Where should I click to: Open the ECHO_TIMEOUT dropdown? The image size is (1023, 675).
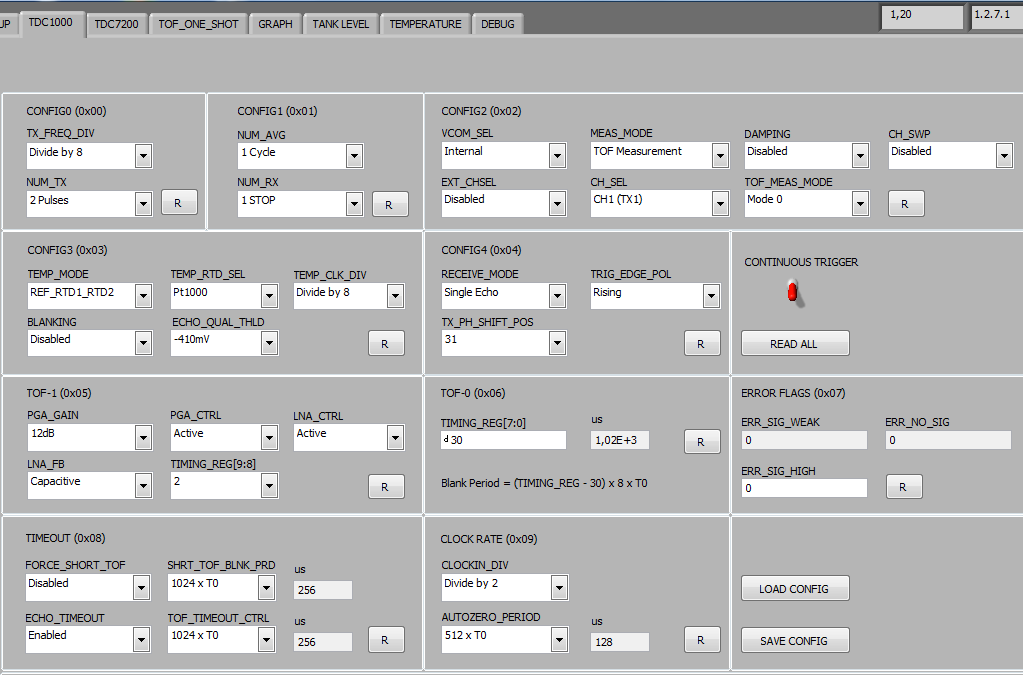[88, 640]
